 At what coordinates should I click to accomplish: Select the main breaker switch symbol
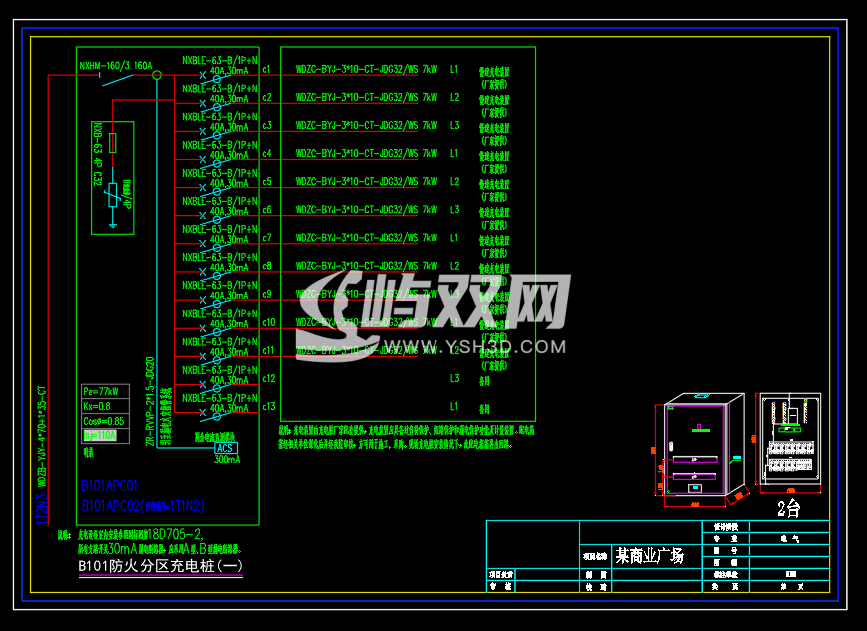[117, 80]
